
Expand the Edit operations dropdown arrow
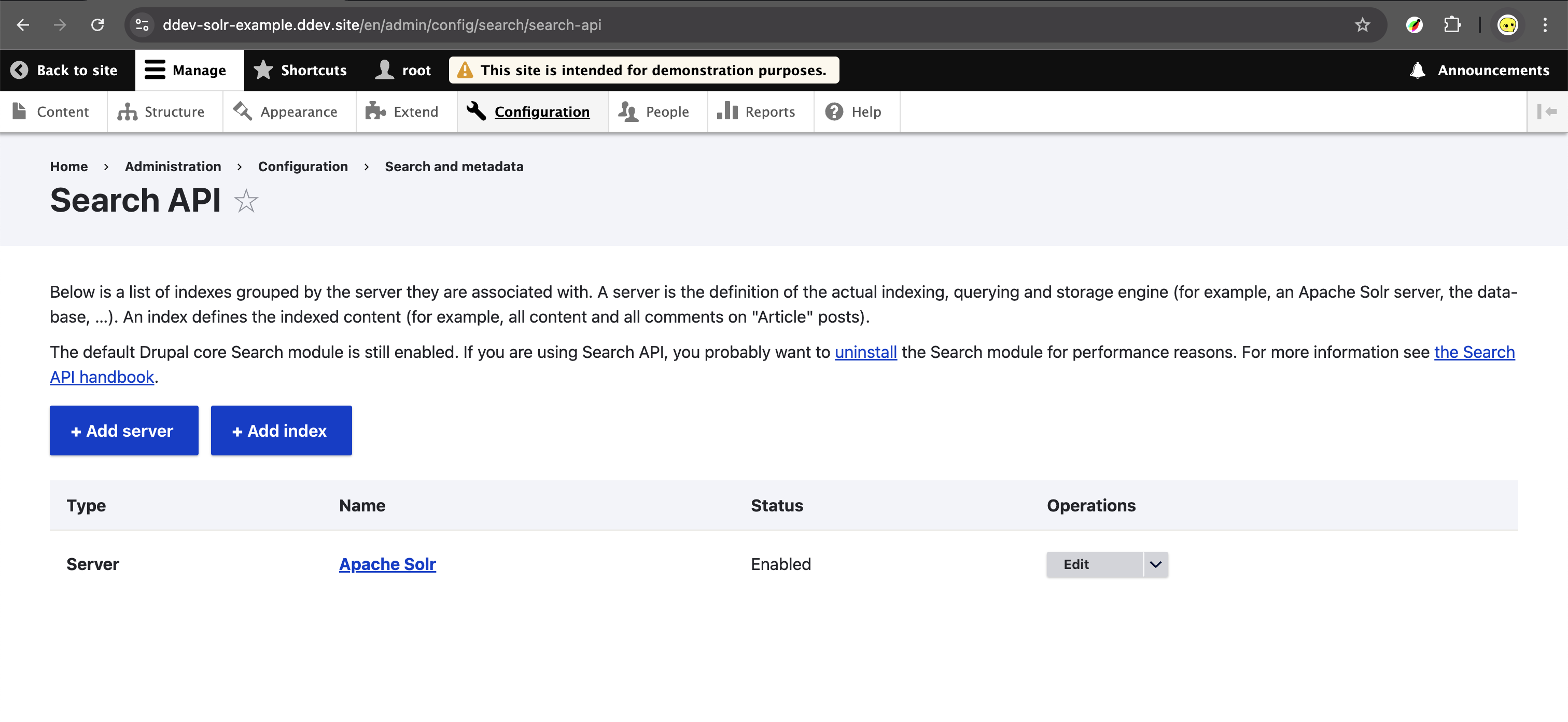(x=1155, y=564)
